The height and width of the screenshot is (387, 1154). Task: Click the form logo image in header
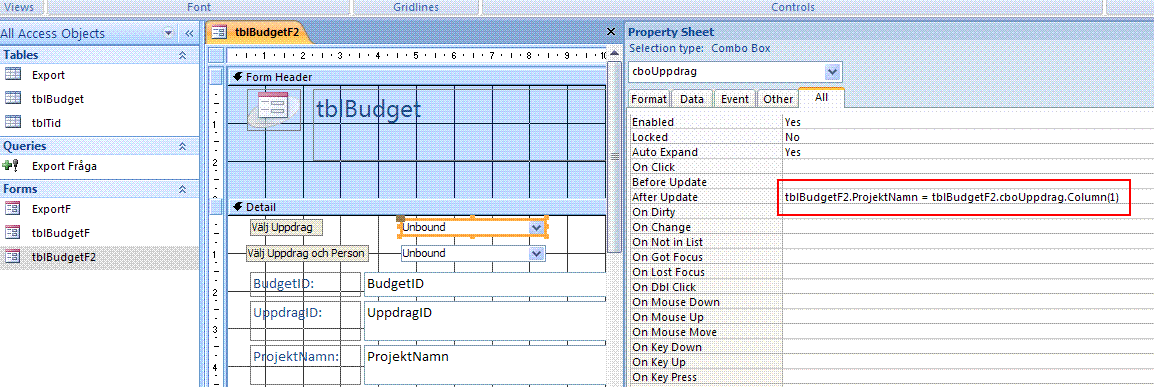coord(274,110)
